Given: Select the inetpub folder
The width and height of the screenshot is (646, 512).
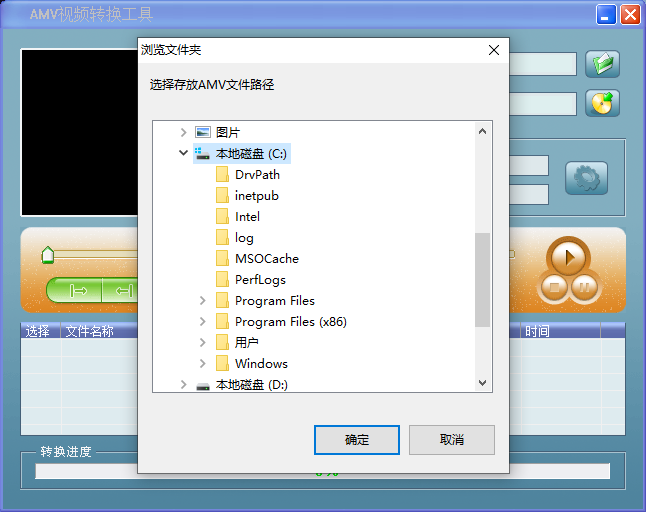Looking at the screenshot, I should coord(247,196).
